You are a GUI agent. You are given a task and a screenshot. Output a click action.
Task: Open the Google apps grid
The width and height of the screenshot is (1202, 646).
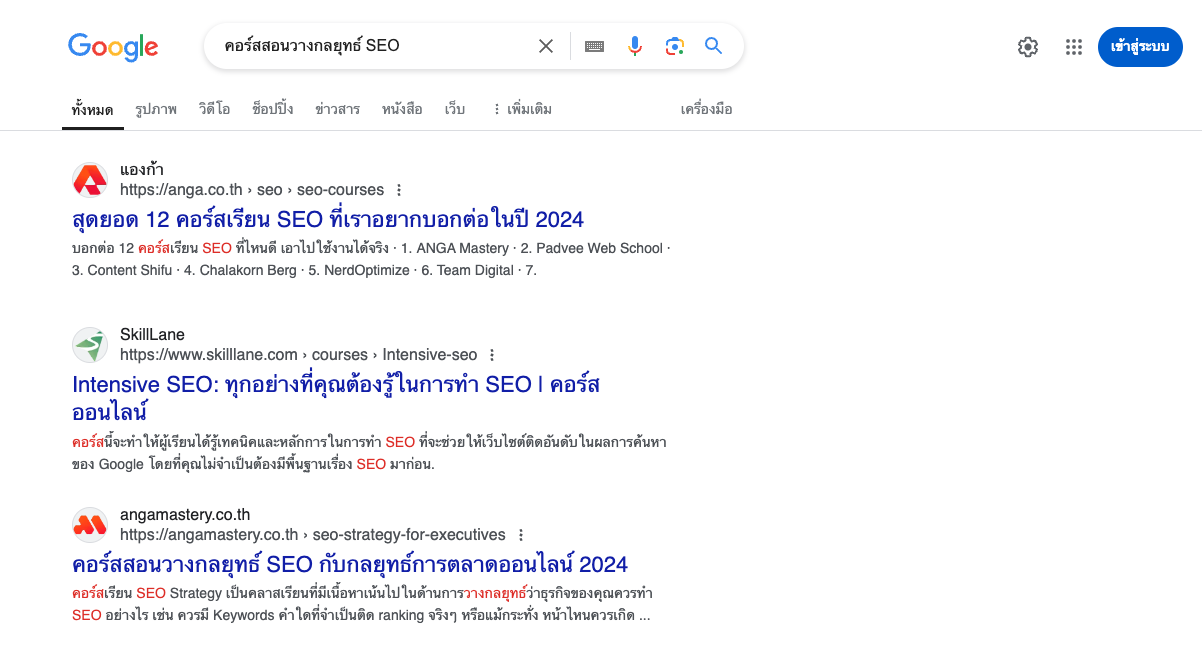pos(1073,46)
